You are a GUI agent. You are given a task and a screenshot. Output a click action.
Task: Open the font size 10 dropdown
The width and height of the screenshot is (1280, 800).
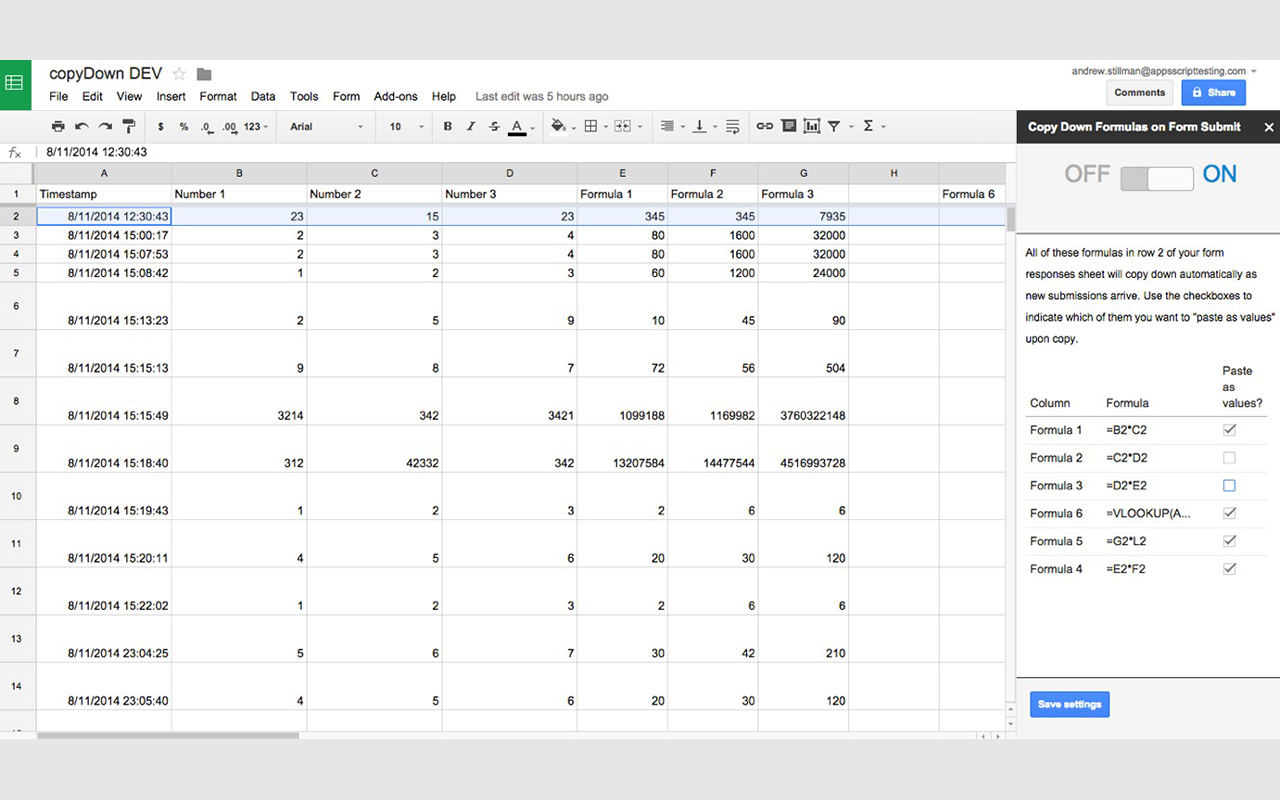407,127
